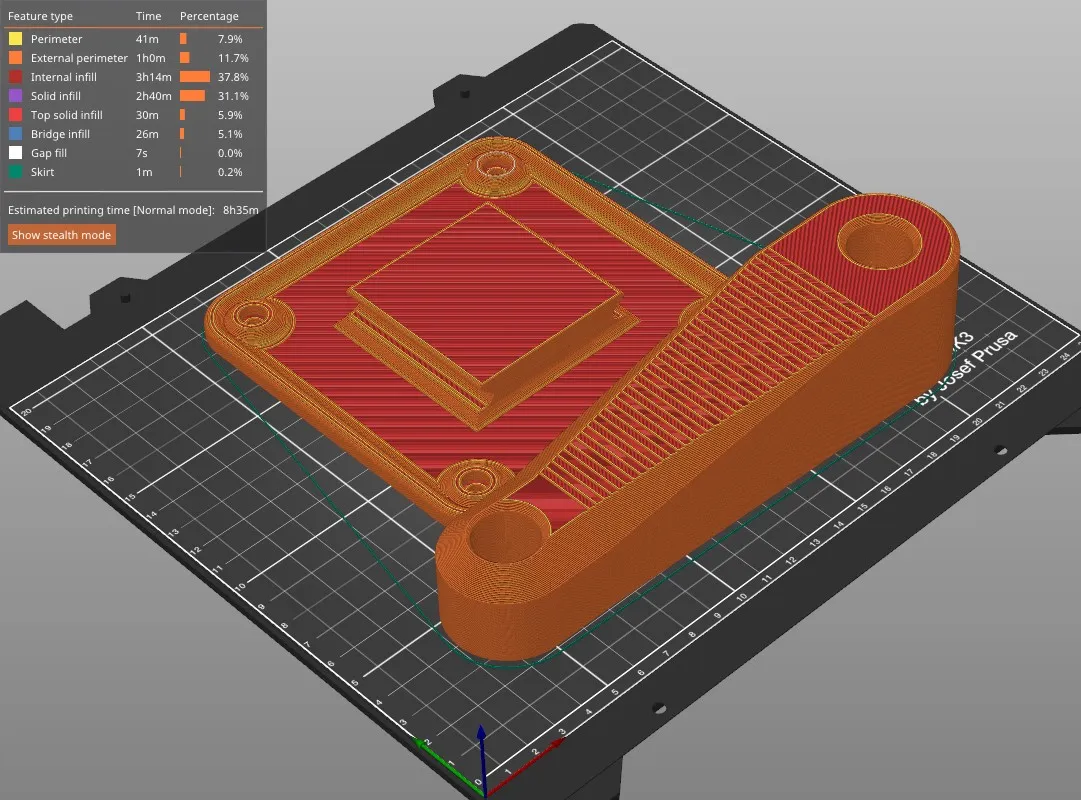Toggle the orange External perimeter swatch
Screen dimensions: 1081x800
click(15, 58)
